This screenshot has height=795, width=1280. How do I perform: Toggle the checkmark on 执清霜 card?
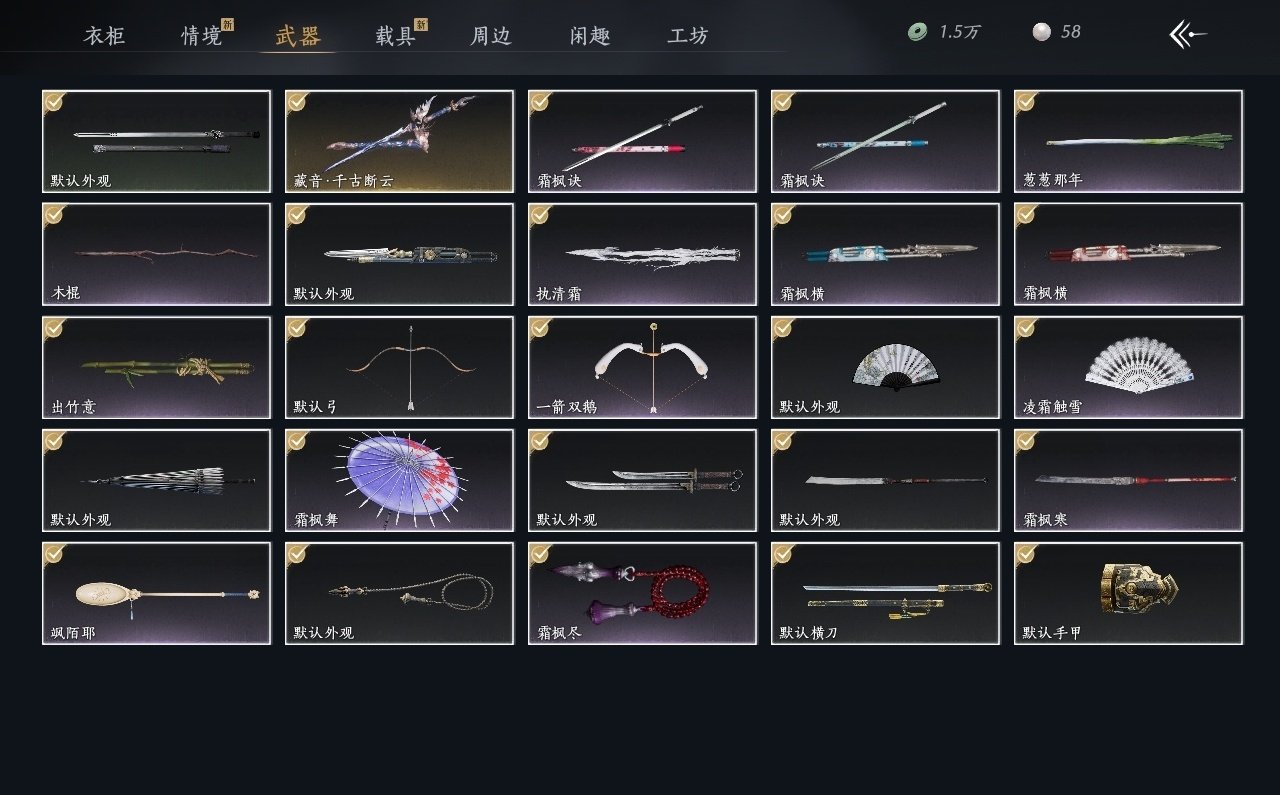point(540,215)
